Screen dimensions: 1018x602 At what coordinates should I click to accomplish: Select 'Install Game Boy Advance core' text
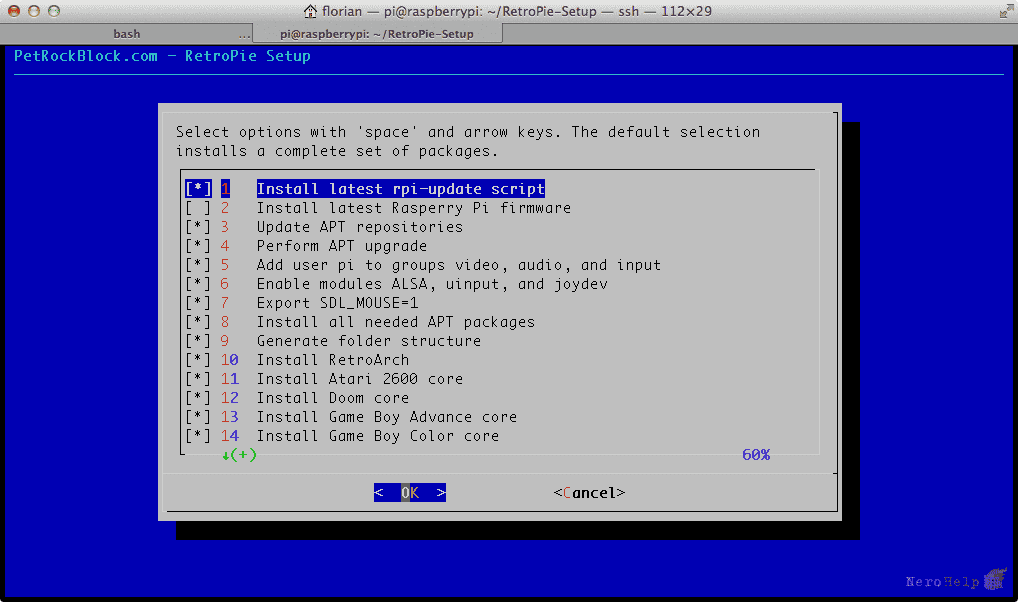(386, 417)
